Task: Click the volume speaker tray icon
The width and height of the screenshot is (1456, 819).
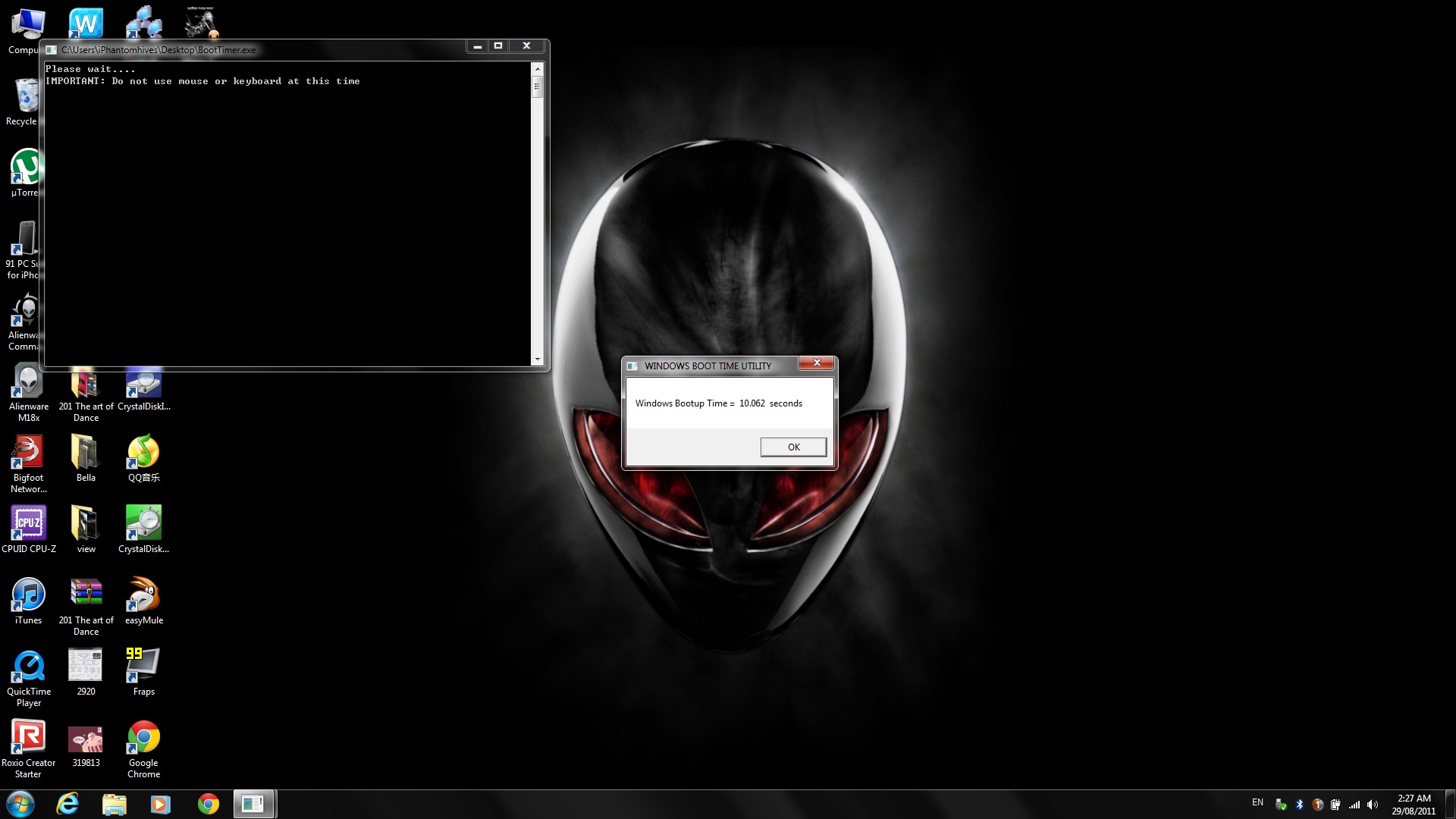Action: [1372, 805]
